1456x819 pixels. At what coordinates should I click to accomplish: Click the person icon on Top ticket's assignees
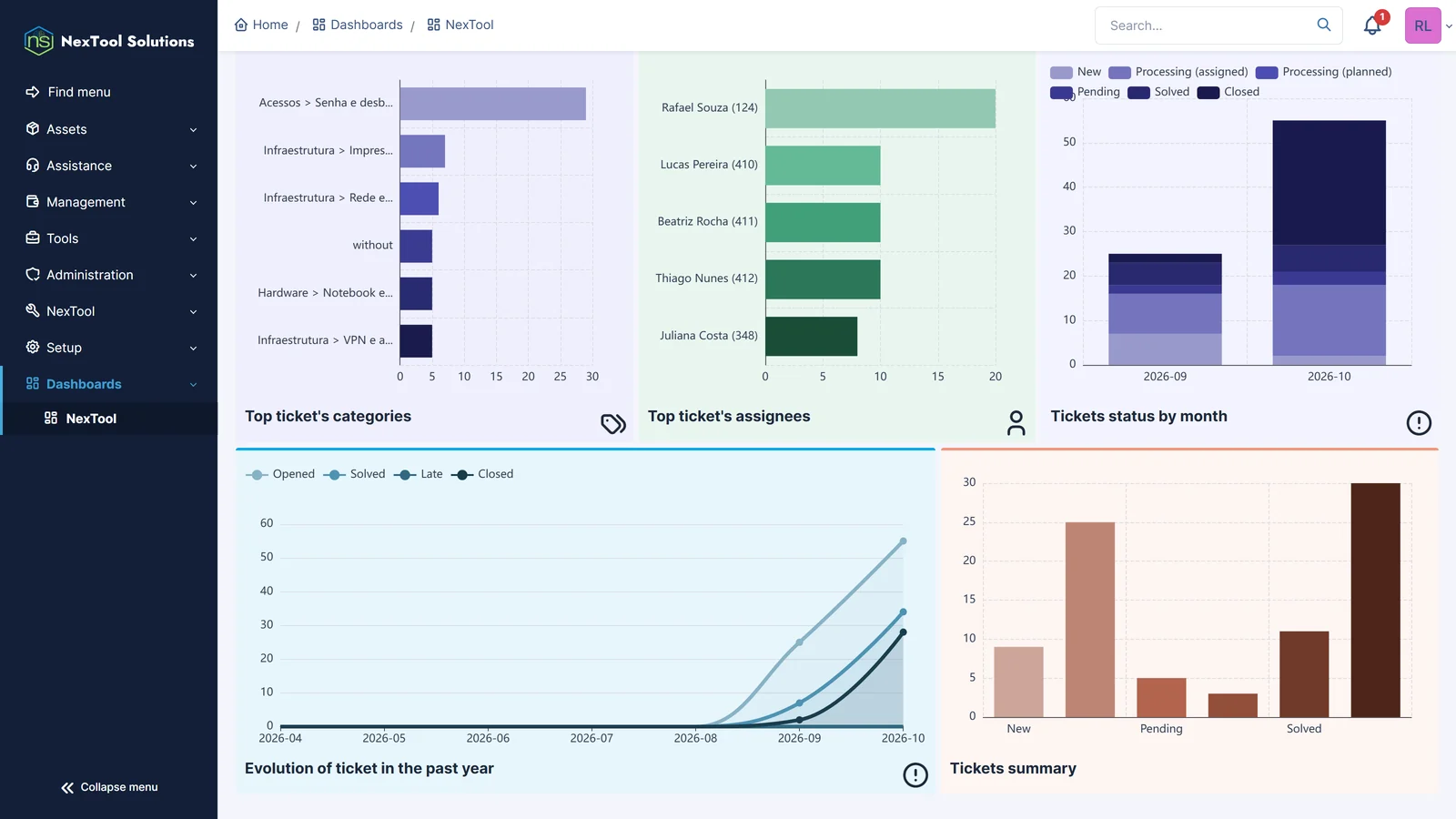point(1016,422)
